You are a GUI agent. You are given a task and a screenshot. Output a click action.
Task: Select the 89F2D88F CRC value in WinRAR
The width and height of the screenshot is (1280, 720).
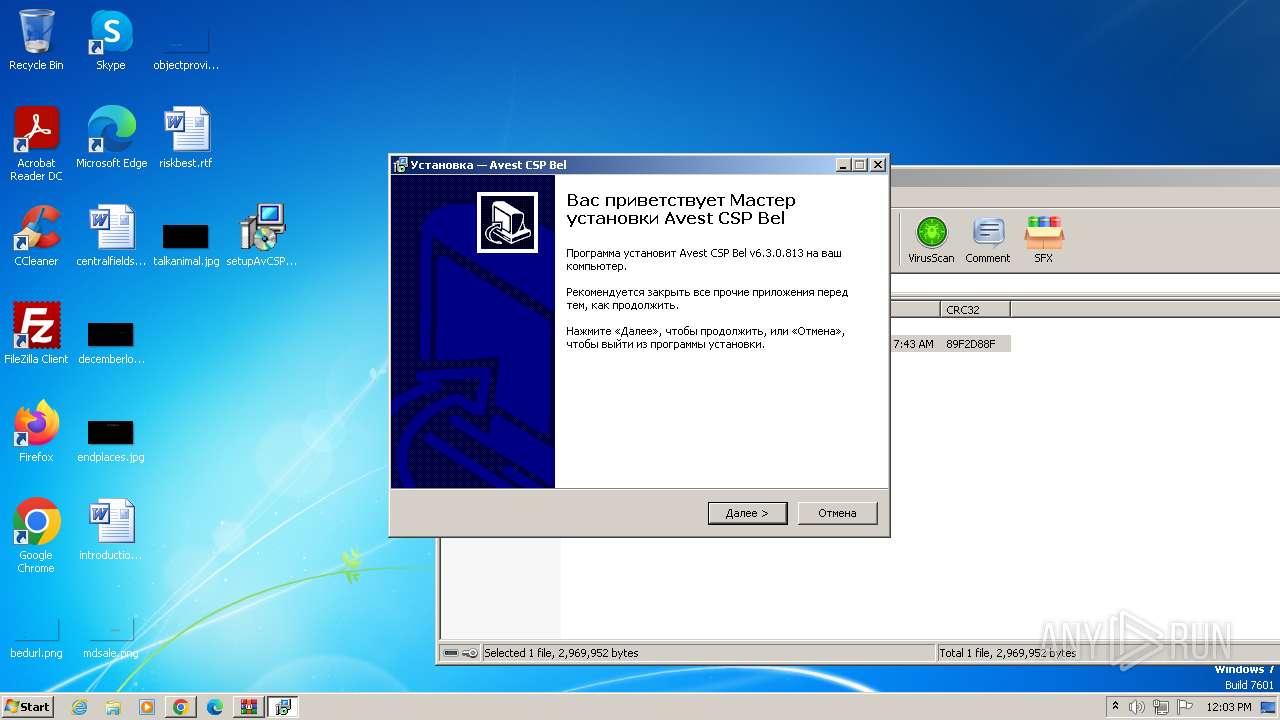point(970,344)
